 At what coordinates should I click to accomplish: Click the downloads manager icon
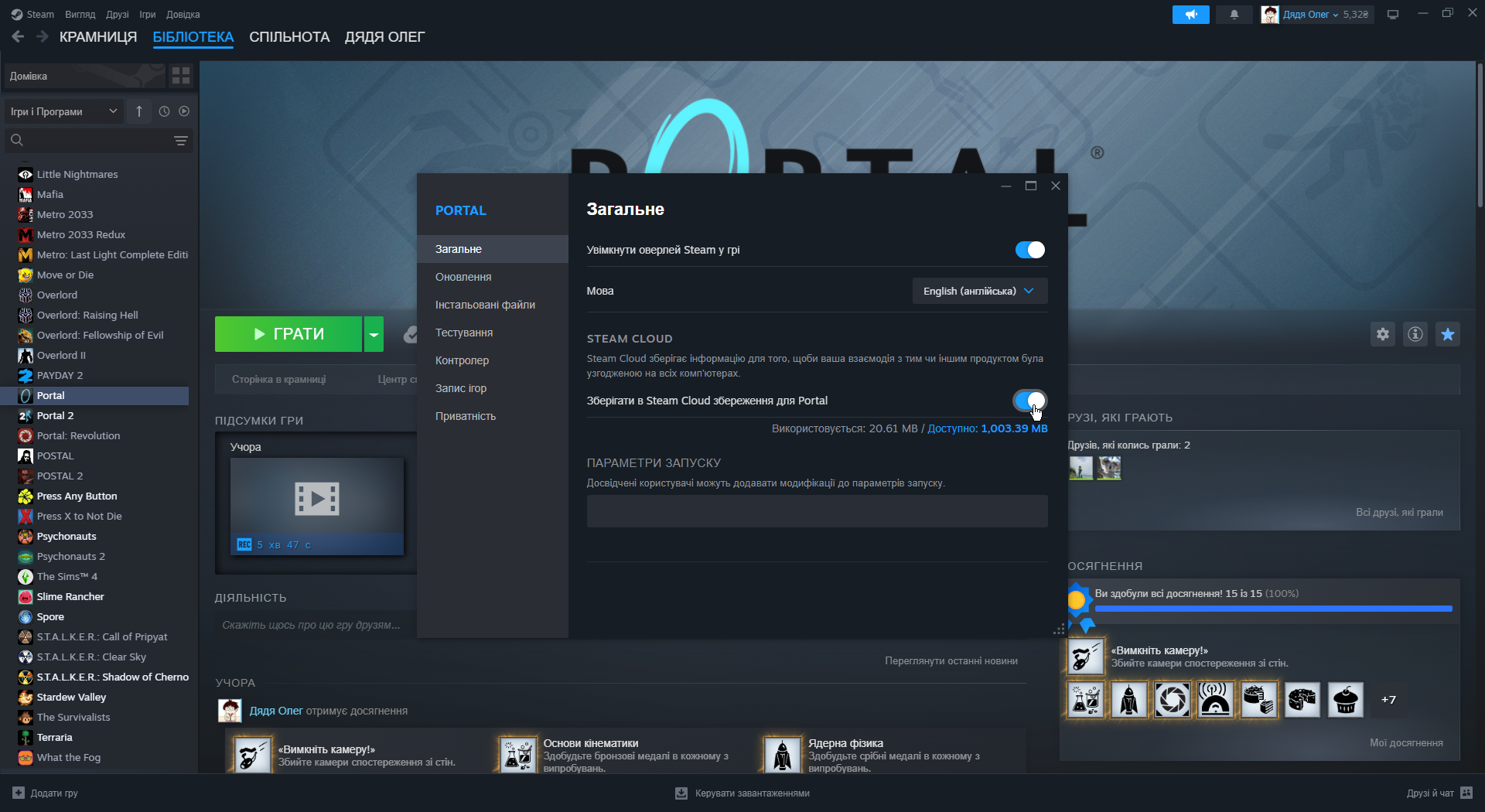pos(681,793)
